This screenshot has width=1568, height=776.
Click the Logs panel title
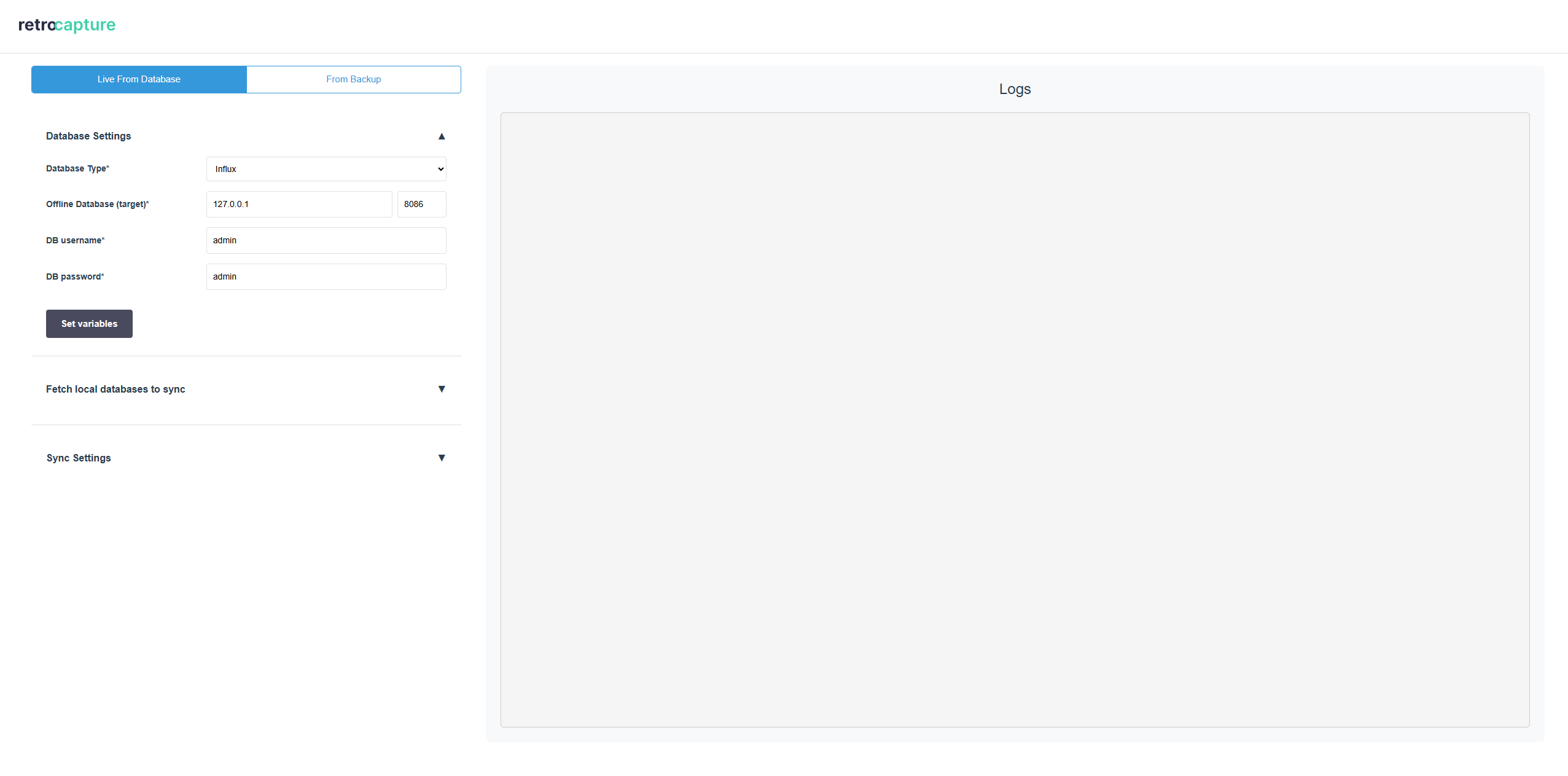[x=1015, y=89]
